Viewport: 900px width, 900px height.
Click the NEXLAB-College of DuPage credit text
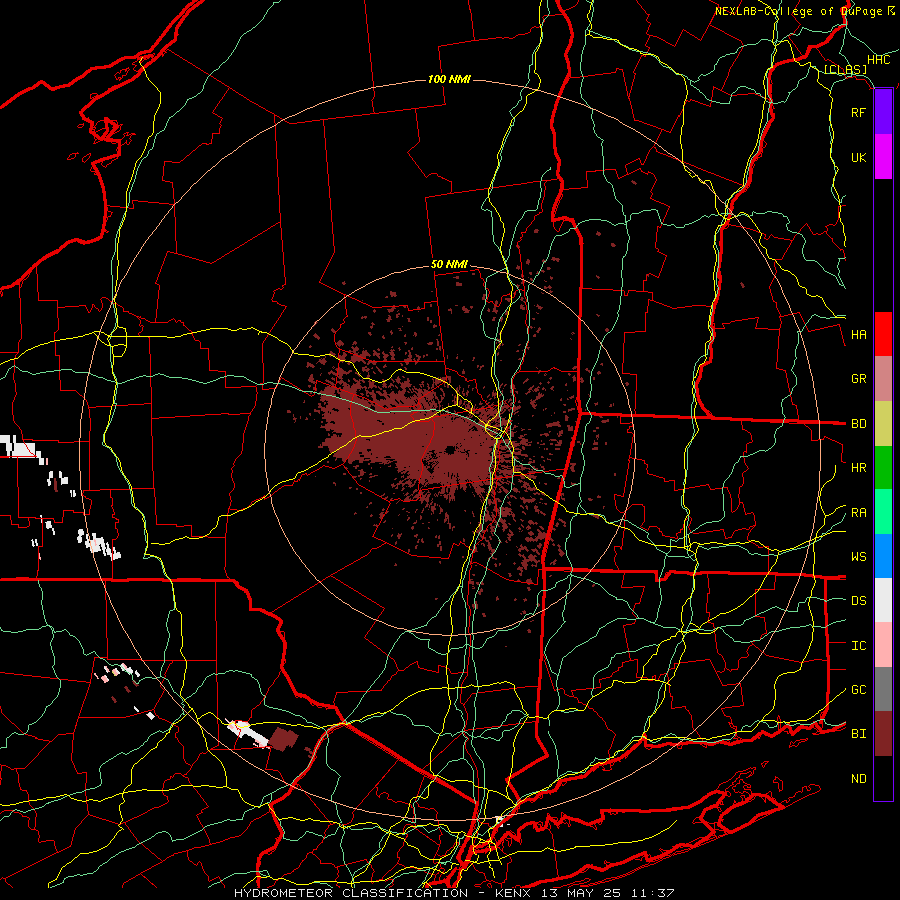(x=804, y=11)
